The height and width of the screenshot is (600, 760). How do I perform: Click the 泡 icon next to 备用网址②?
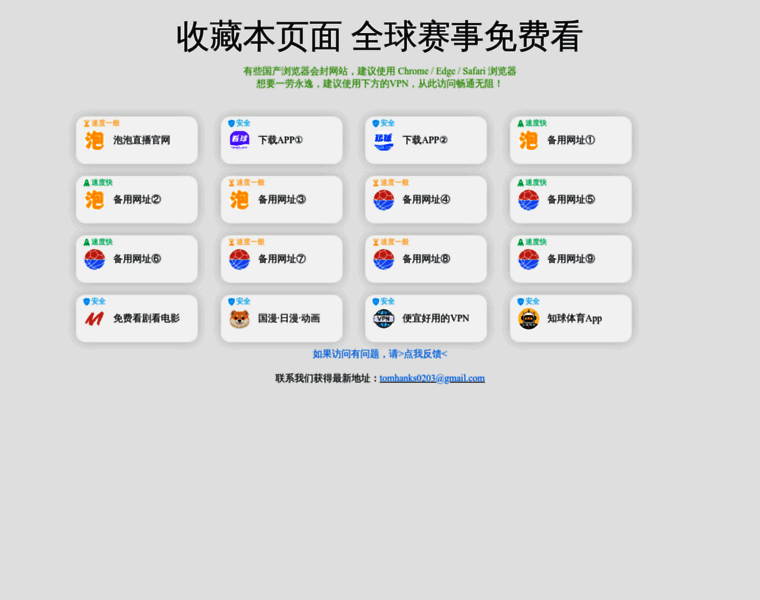[95, 200]
